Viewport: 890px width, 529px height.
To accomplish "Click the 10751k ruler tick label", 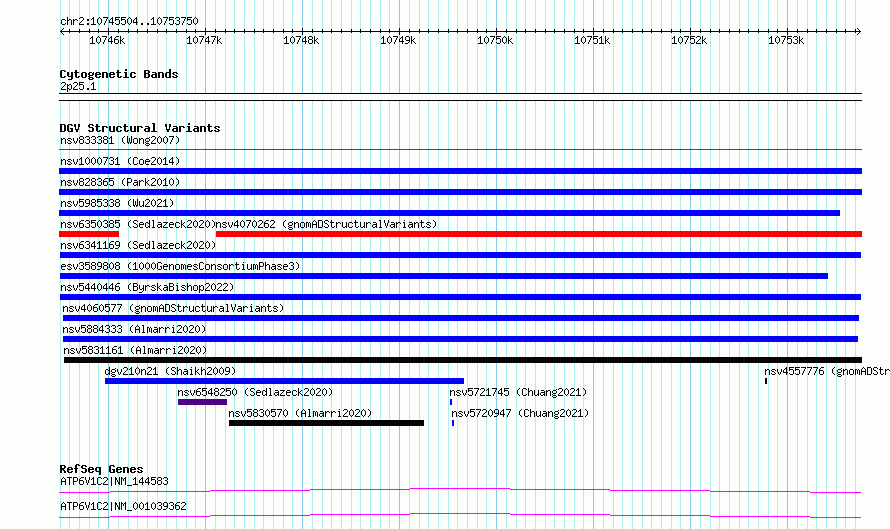I will pyautogui.click(x=592, y=40).
